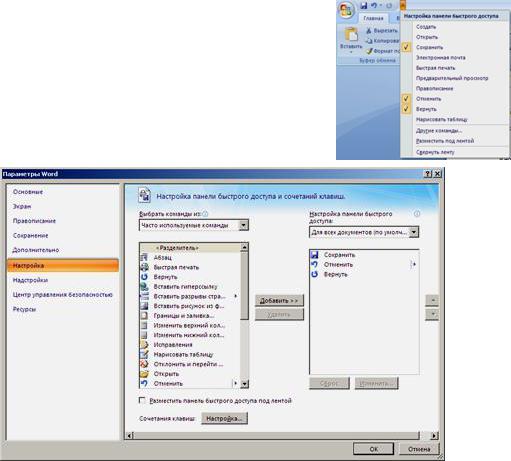Select Отменить icon in right list
511x461 pixels.
click(x=314, y=264)
